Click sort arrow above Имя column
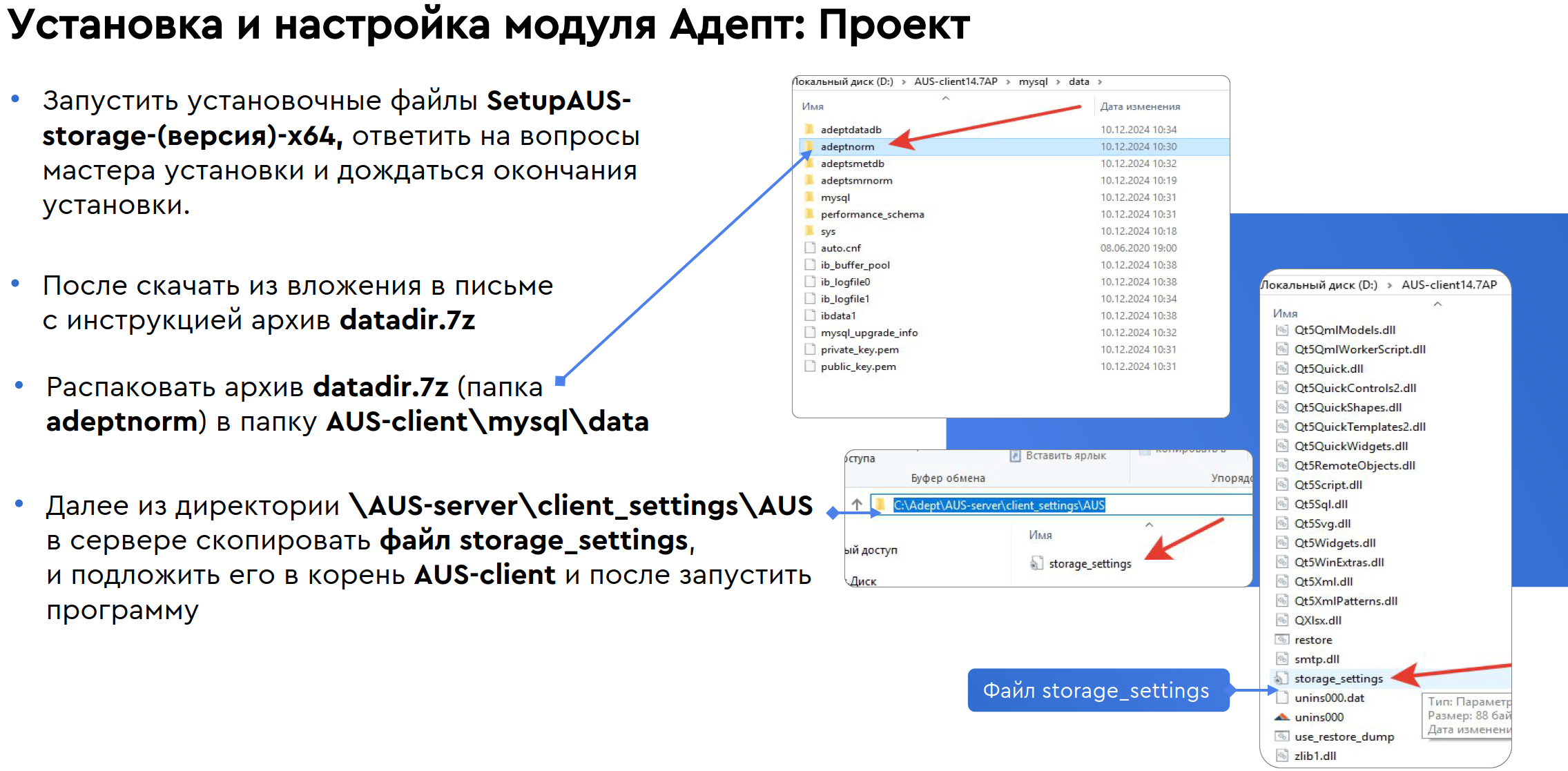 point(946,98)
